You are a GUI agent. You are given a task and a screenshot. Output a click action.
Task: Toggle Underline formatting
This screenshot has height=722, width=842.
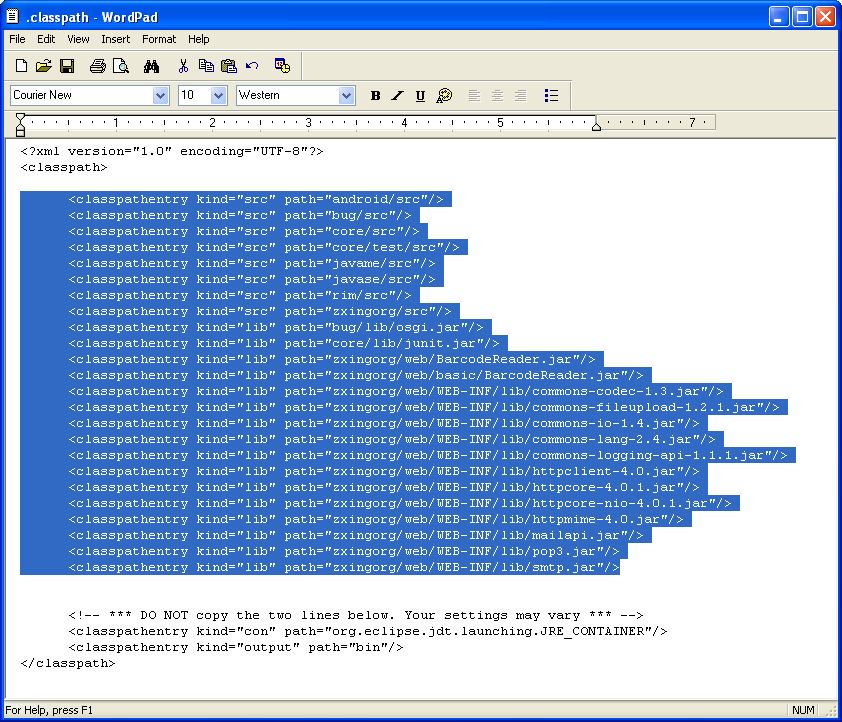point(420,96)
